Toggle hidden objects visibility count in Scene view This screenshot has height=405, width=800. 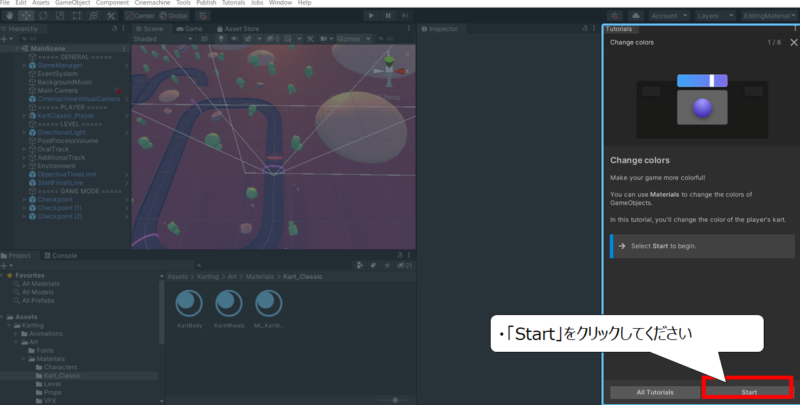point(272,39)
